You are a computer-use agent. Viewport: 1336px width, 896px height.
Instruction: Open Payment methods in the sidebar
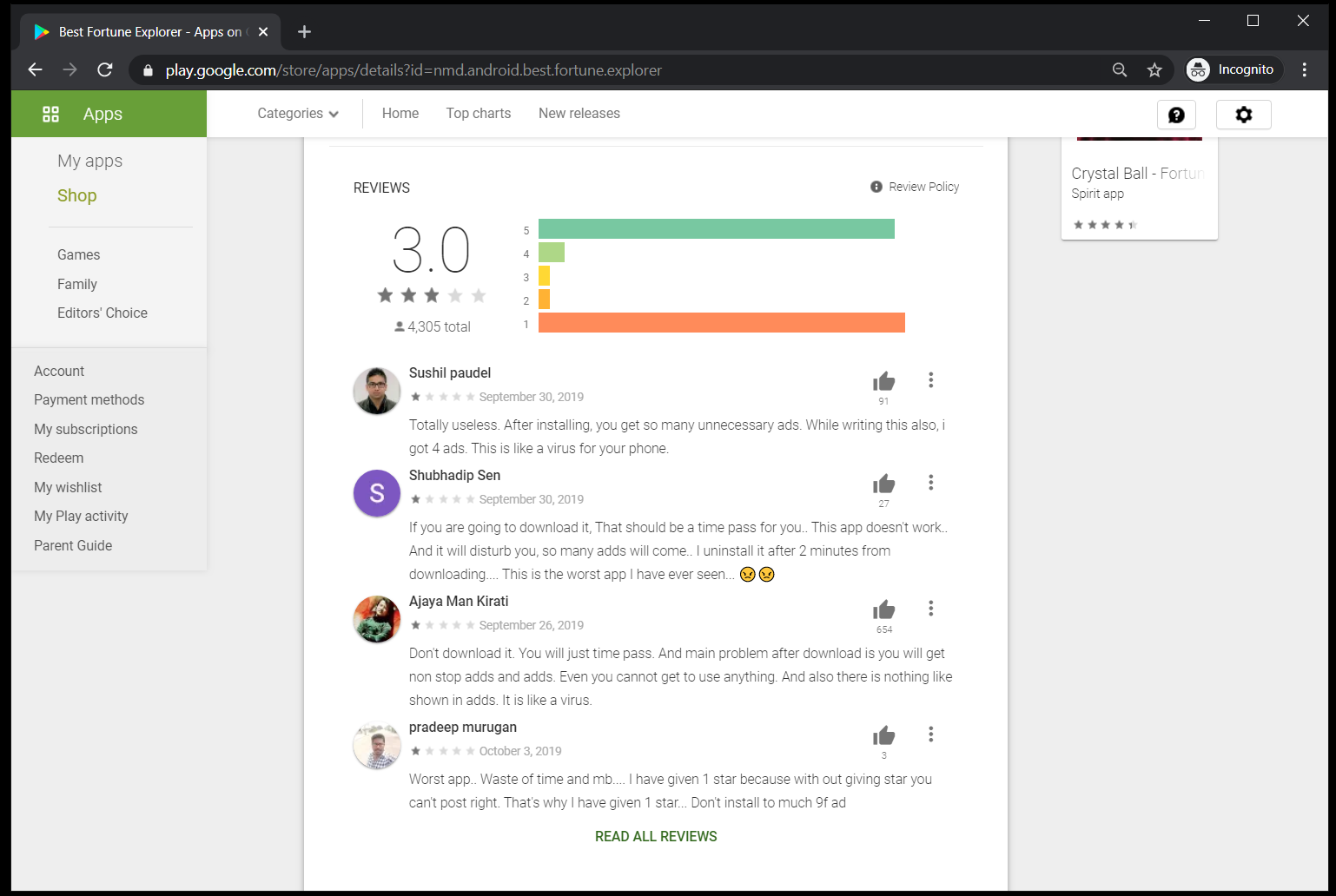[89, 399]
